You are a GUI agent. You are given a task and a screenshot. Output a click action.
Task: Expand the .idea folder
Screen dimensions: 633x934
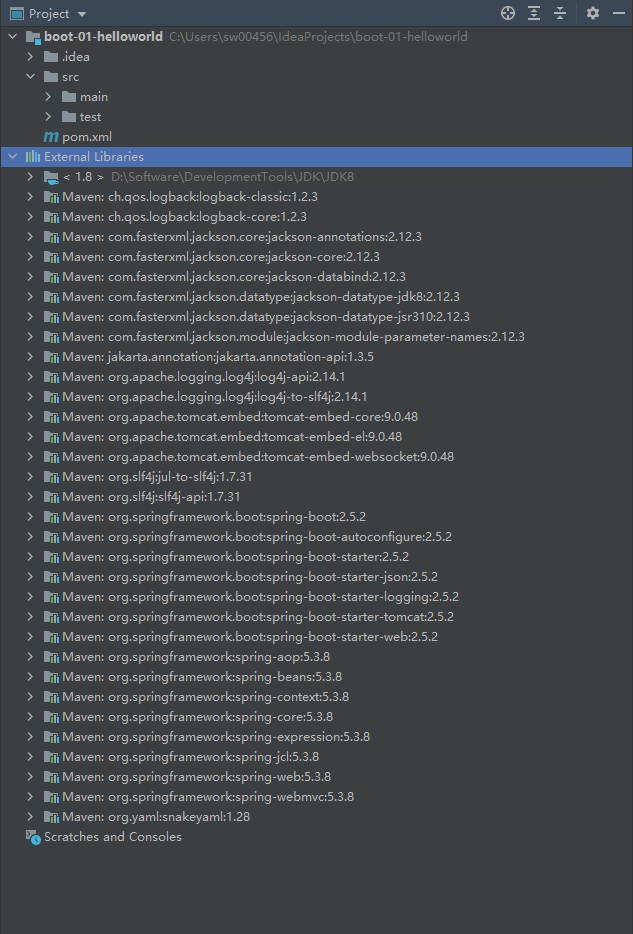tap(30, 57)
